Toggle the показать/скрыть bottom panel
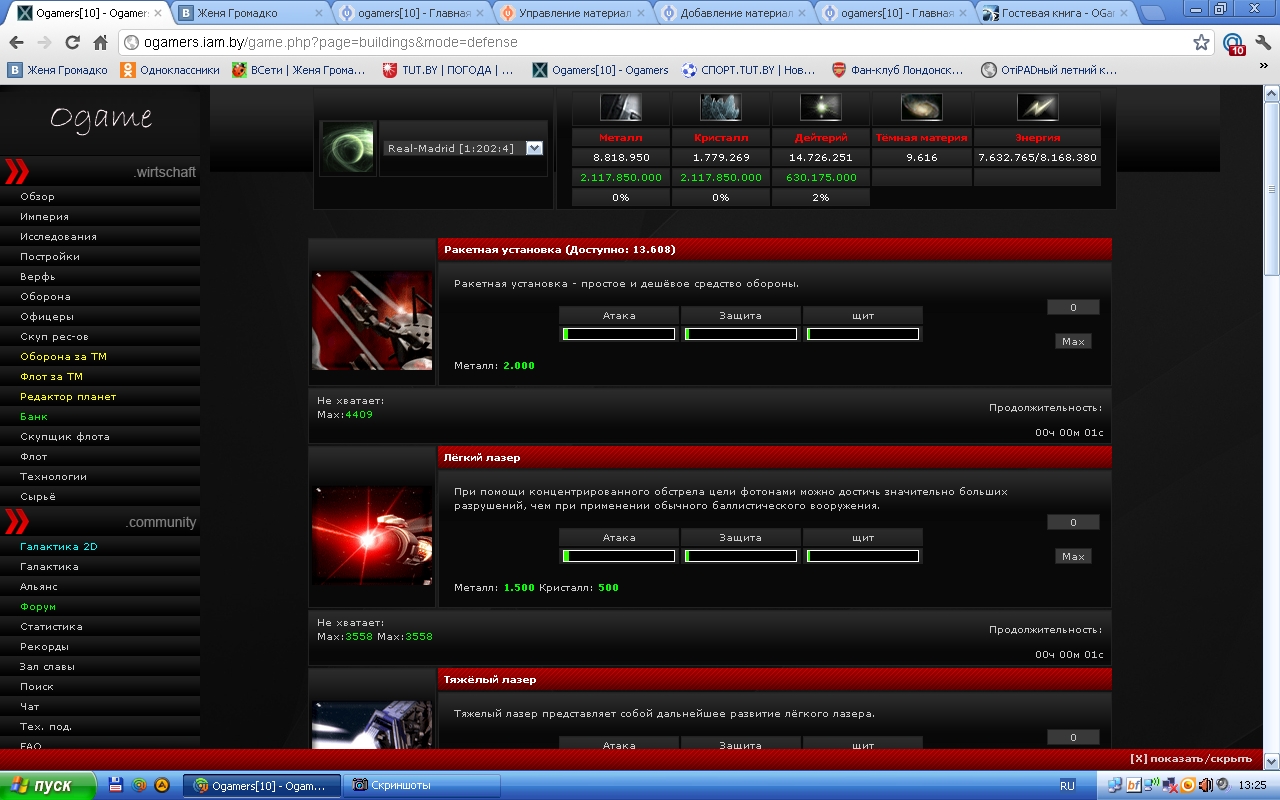This screenshot has width=1280, height=800. click(1190, 759)
